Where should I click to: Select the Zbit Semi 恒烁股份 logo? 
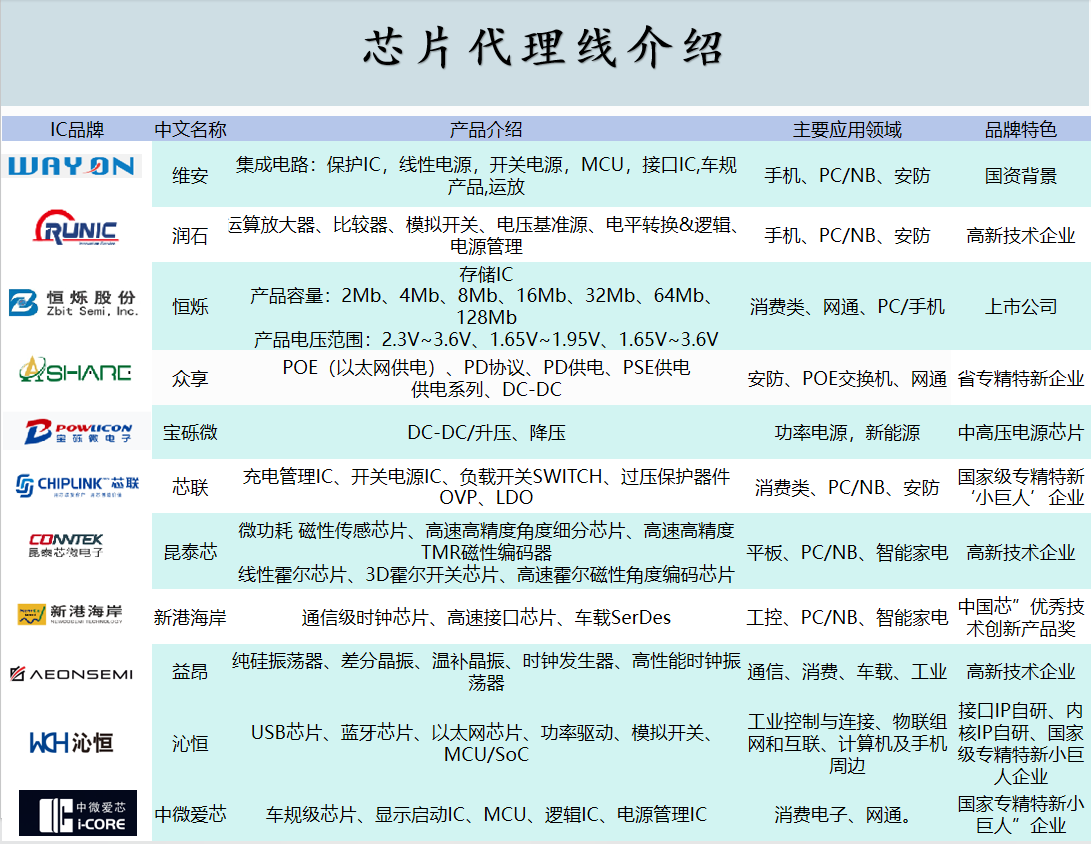[x=73, y=303]
